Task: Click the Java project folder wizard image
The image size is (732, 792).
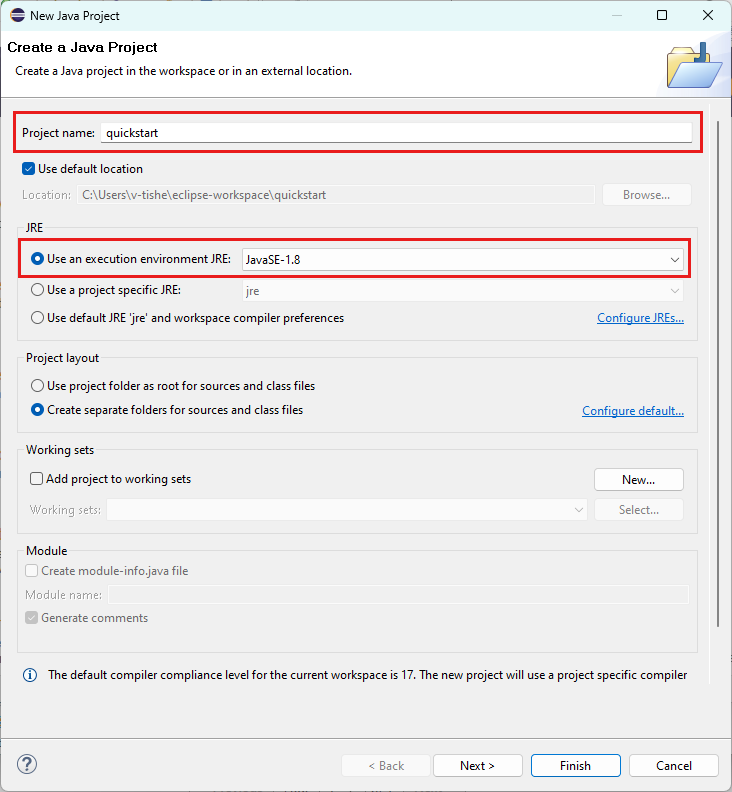Action: coord(695,66)
